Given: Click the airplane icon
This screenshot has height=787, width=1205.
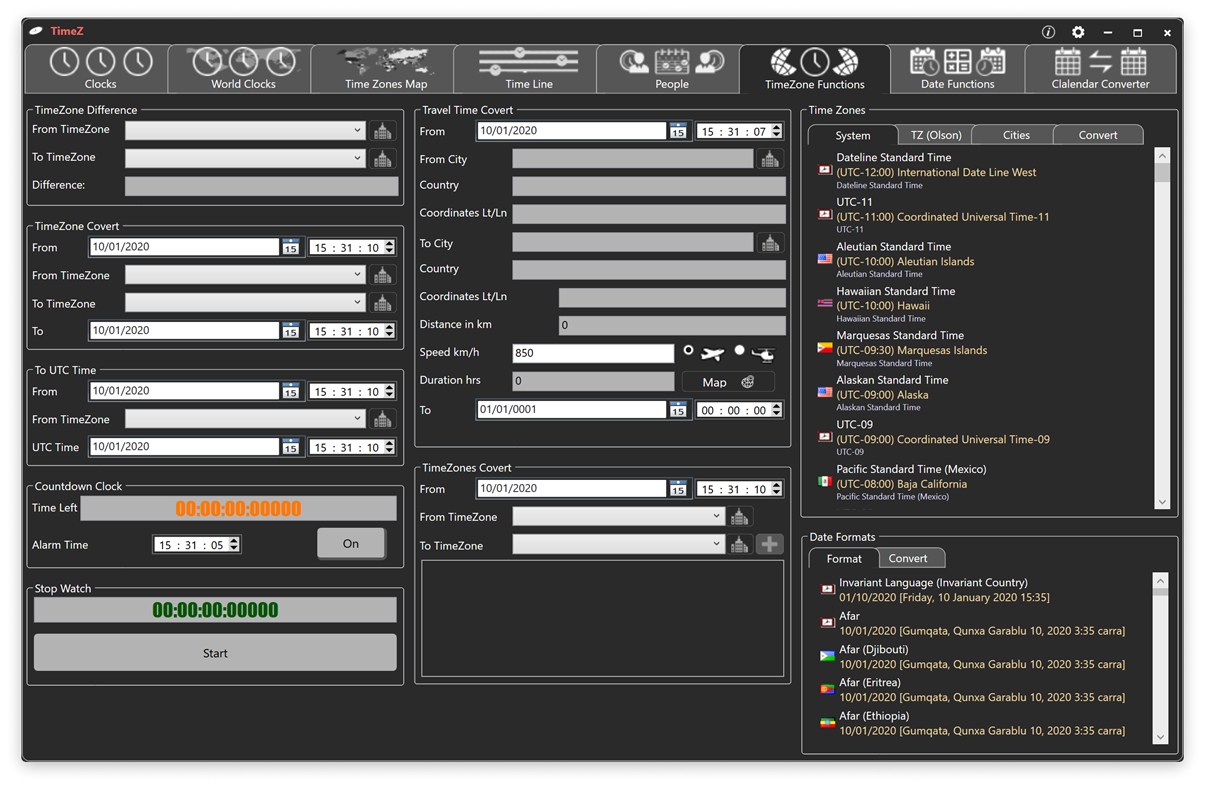Looking at the screenshot, I should [713, 354].
